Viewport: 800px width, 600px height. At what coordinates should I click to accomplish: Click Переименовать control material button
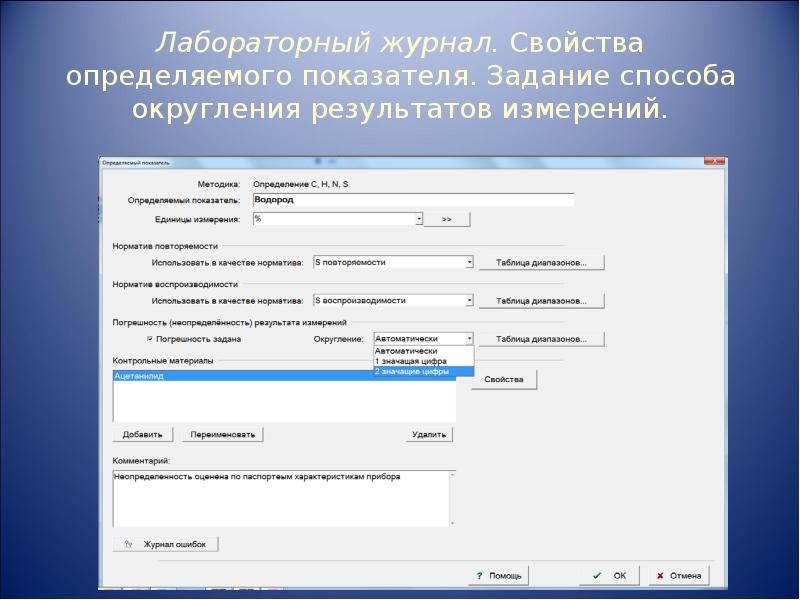pyautogui.click(x=223, y=434)
